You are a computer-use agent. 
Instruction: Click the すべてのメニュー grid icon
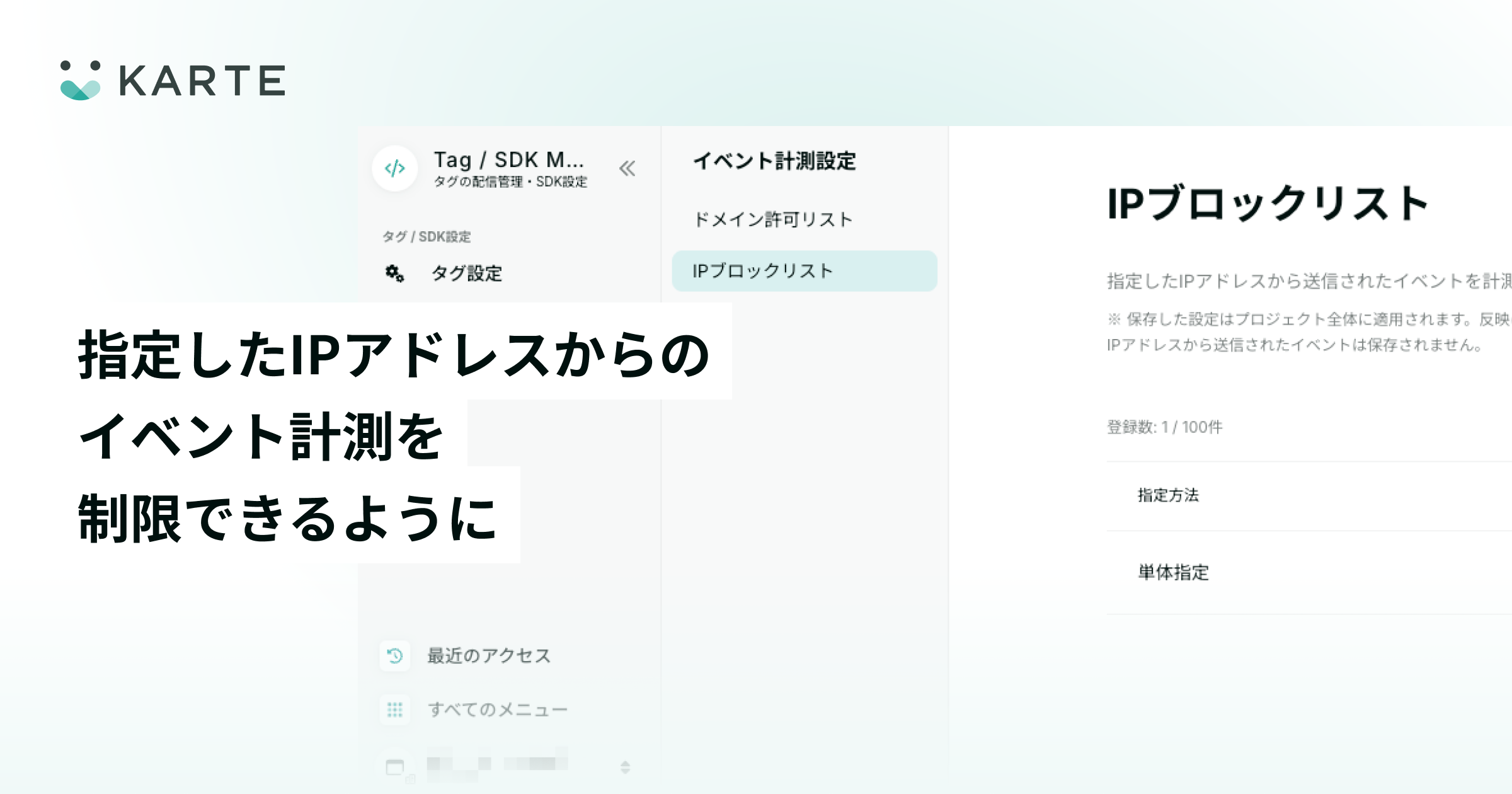[395, 710]
